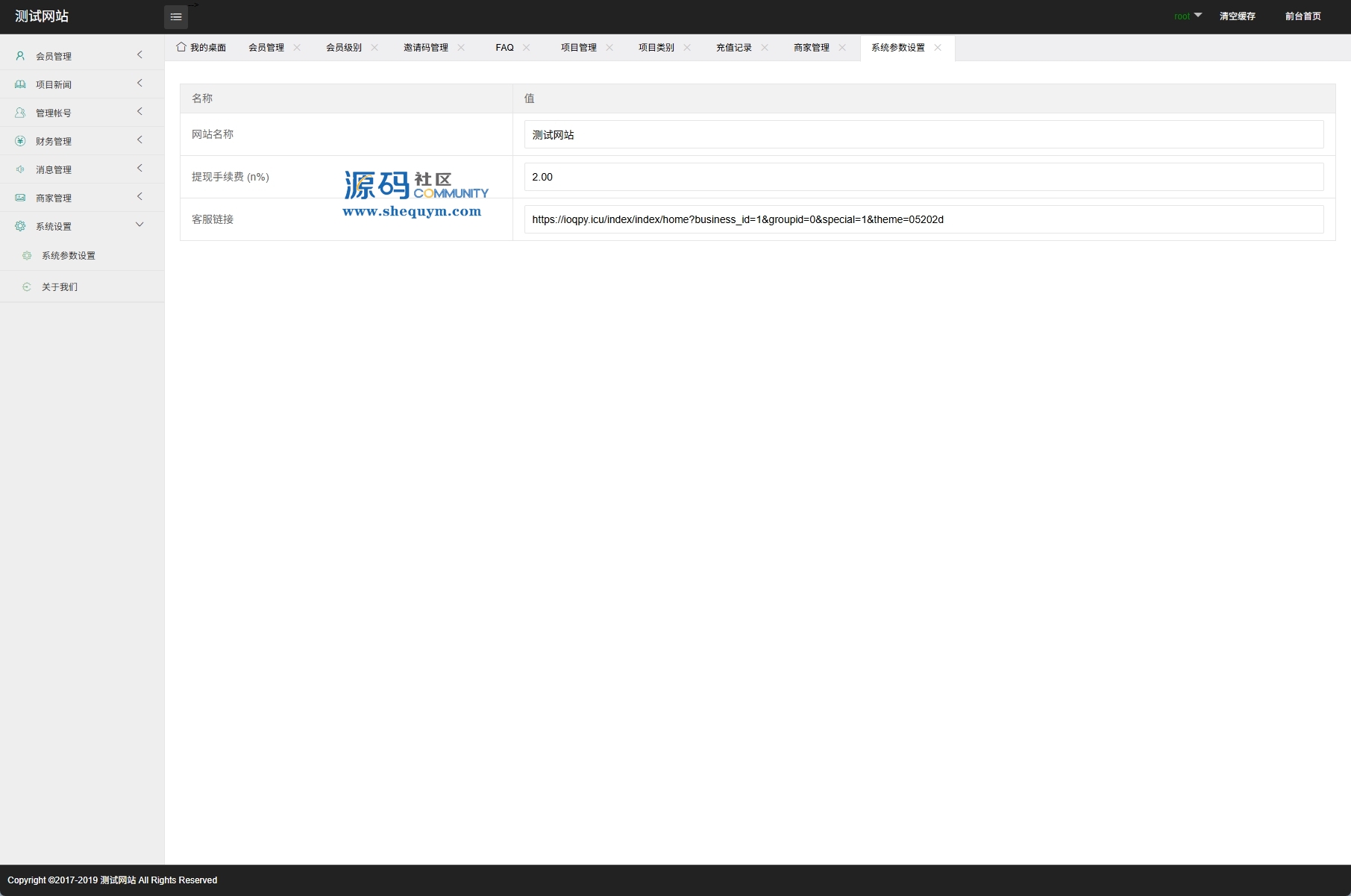Click 清空缓存 in the top bar
The width and height of the screenshot is (1351, 896).
point(1237,16)
